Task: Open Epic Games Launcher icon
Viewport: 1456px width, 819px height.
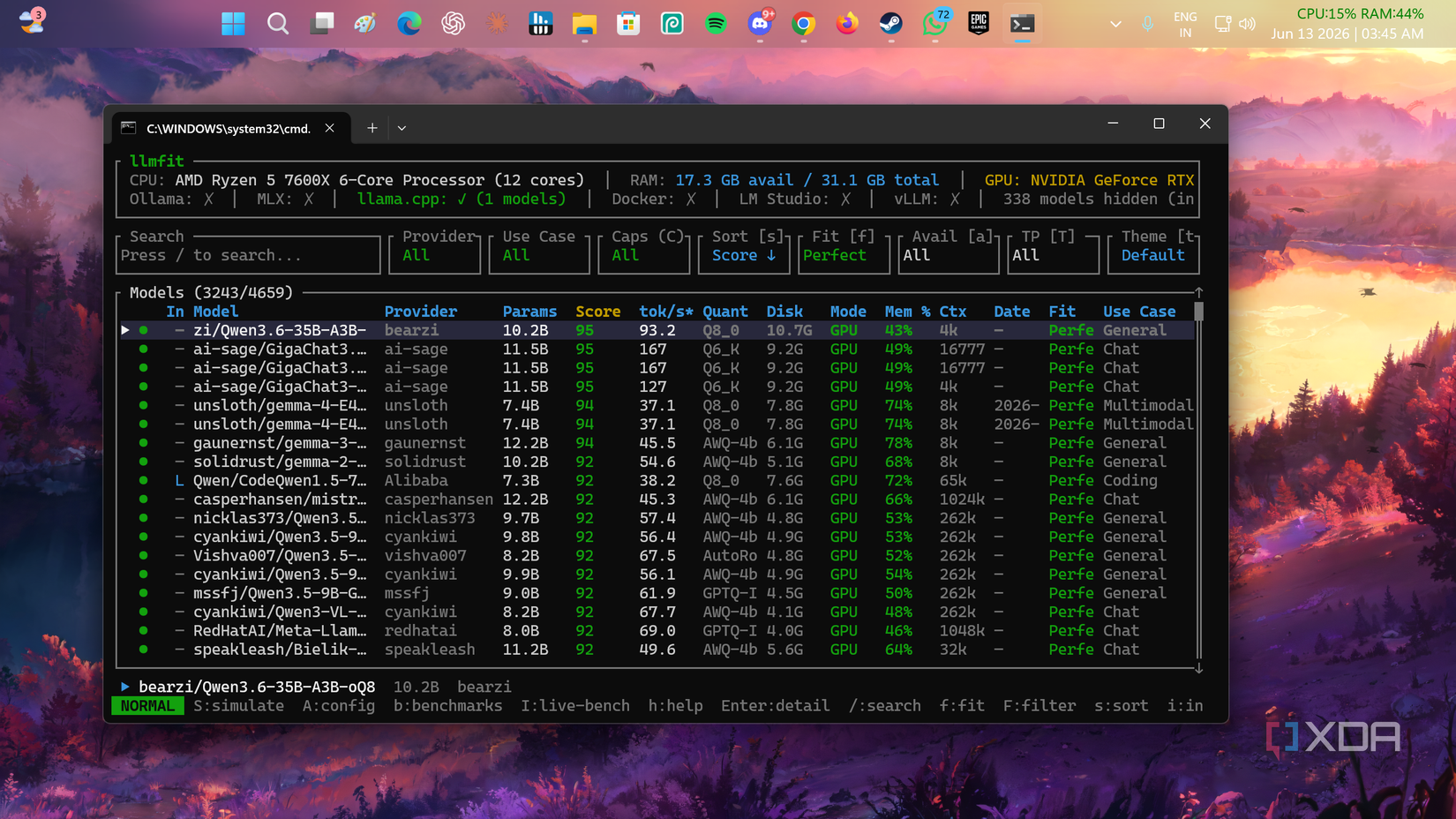Action: 979,24
